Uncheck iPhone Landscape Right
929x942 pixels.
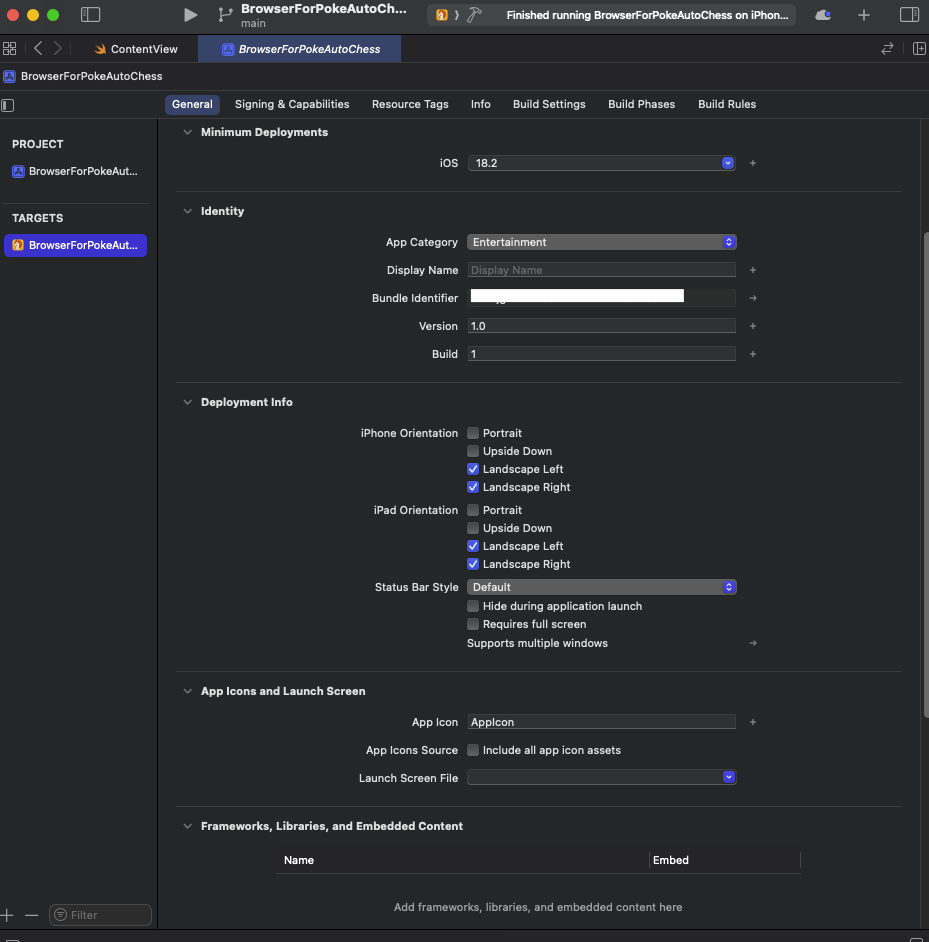point(473,487)
